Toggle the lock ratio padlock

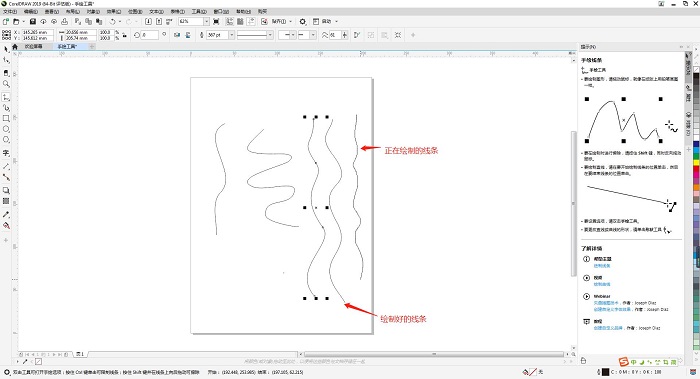(x=125, y=35)
